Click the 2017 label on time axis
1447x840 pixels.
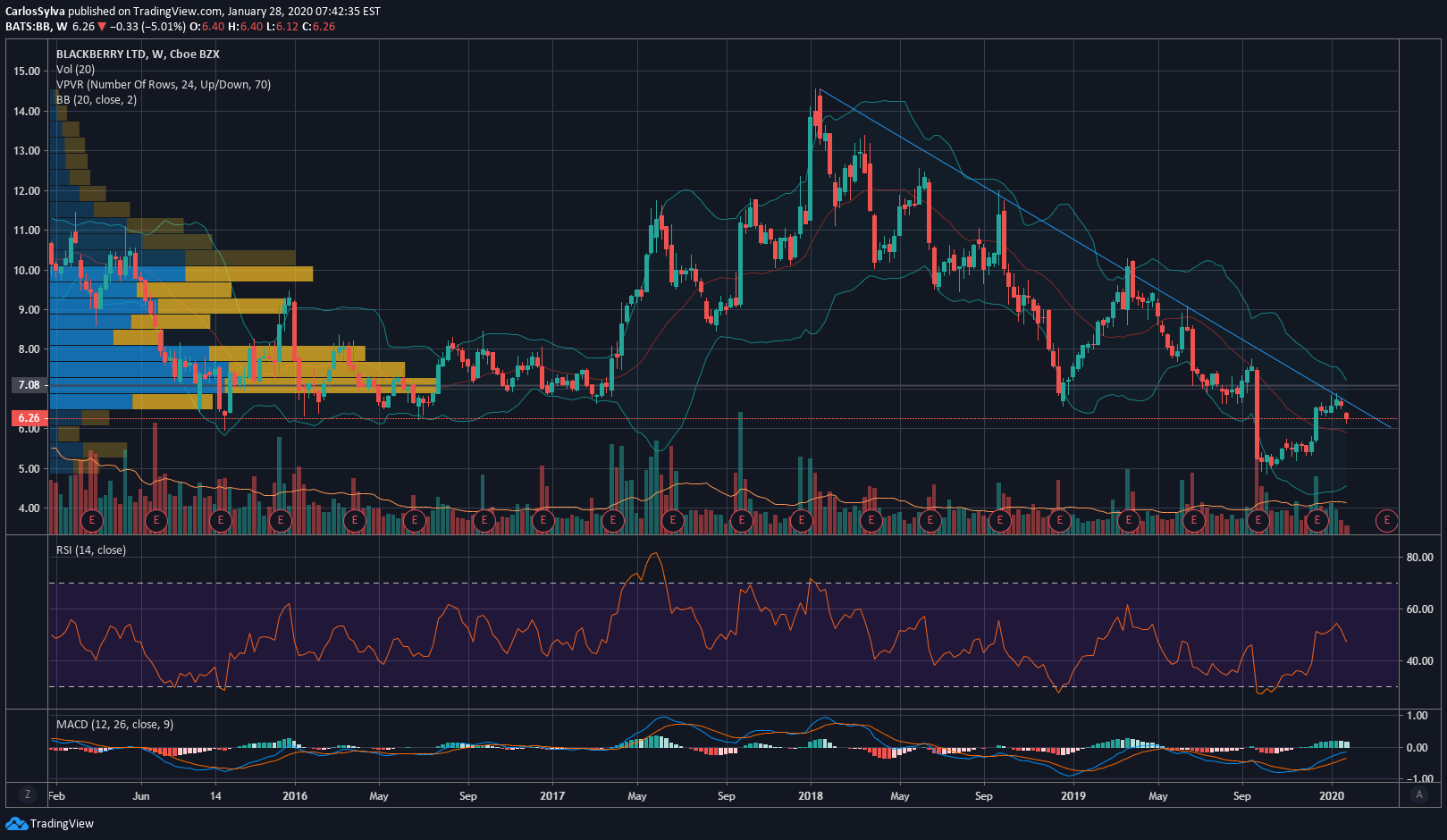(552, 795)
